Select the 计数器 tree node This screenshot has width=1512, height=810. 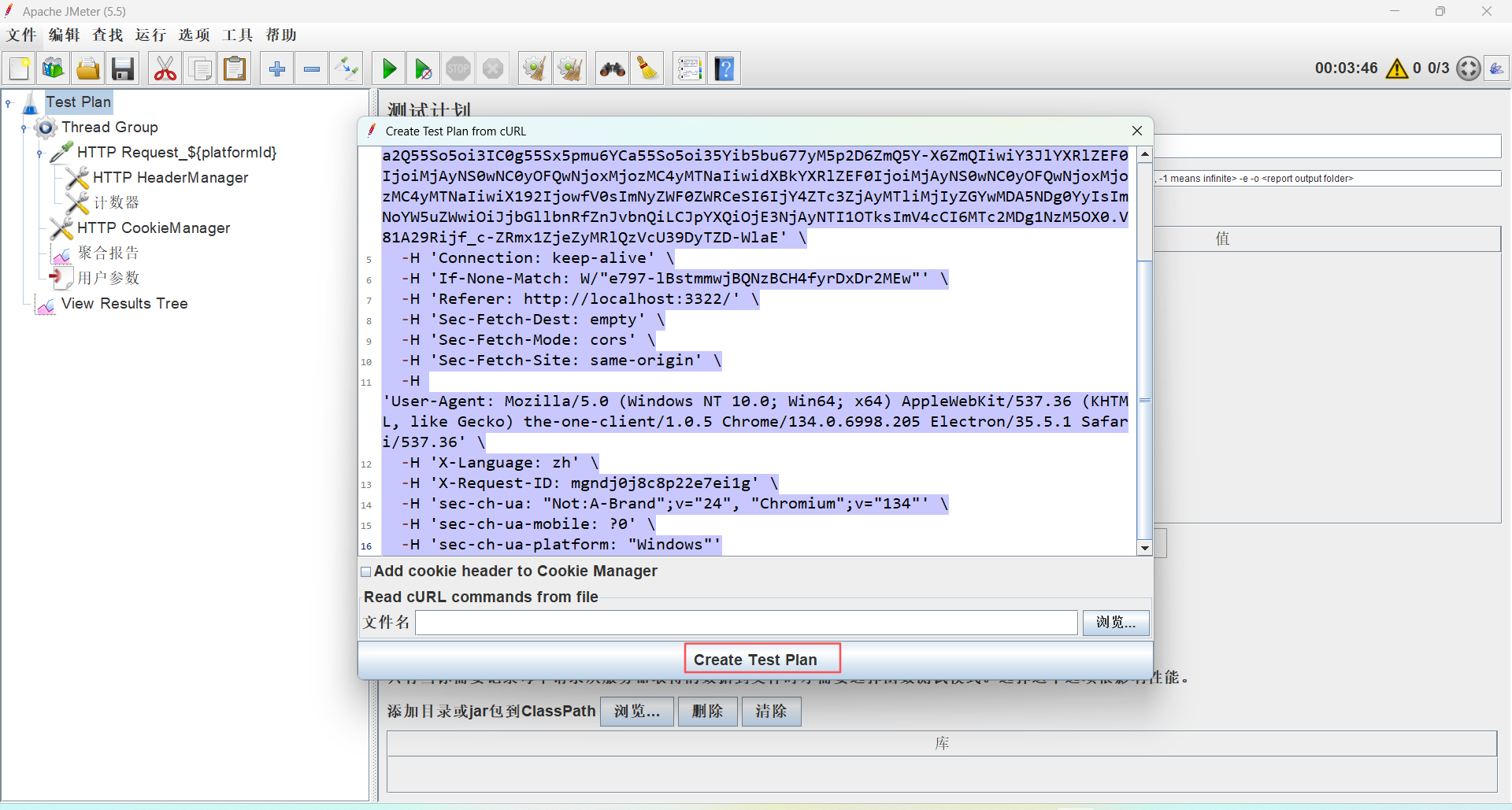click(x=117, y=203)
